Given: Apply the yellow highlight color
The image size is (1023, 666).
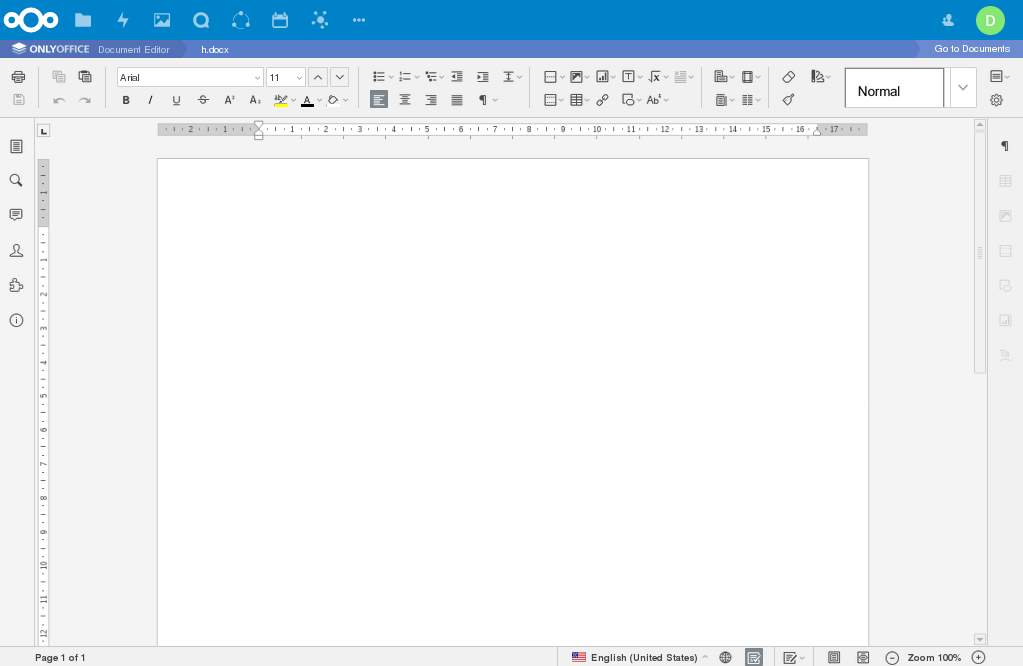Looking at the screenshot, I should click(281, 100).
